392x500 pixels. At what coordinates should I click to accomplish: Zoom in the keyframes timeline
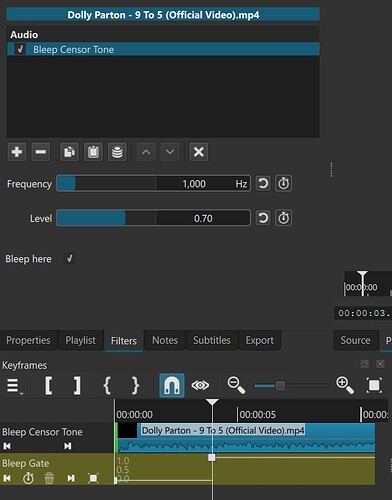click(345, 385)
